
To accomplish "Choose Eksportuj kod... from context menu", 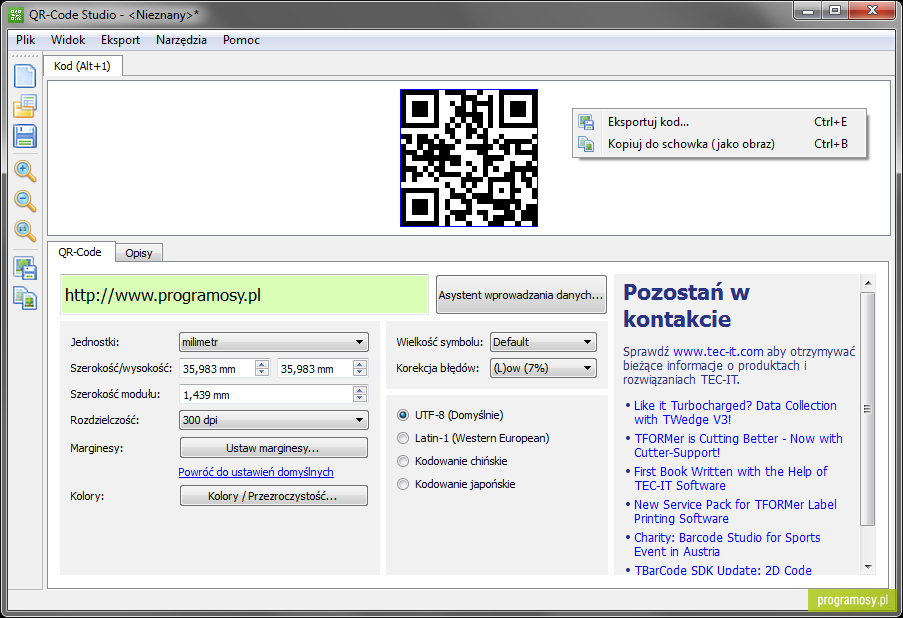I will (x=719, y=122).
